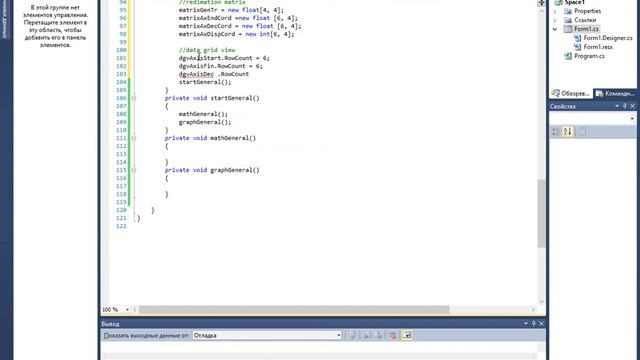640x360 pixels.
Task: Click the matrixAxEndCord assignment line
Action: [238, 18]
